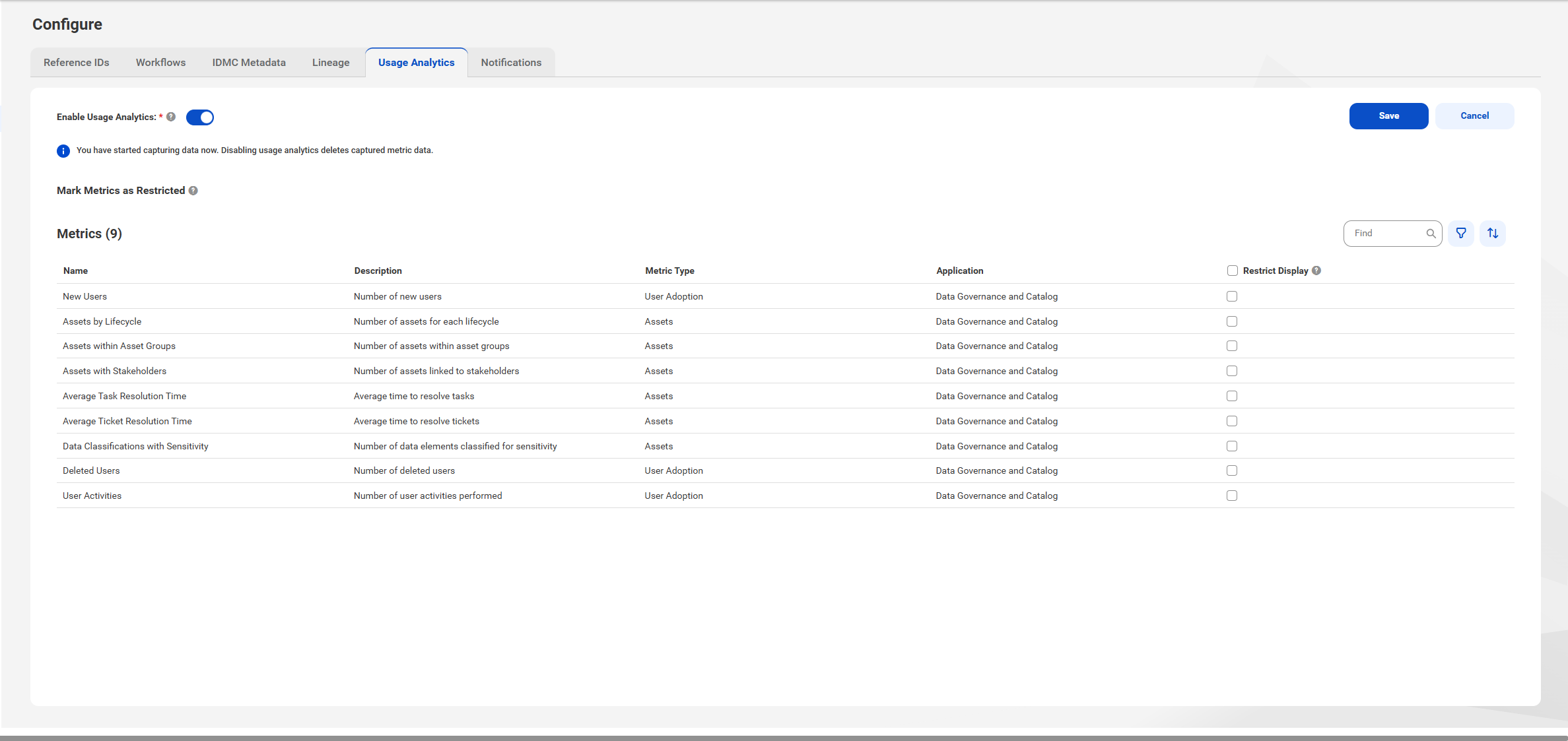Click the Application column header

(960, 271)
